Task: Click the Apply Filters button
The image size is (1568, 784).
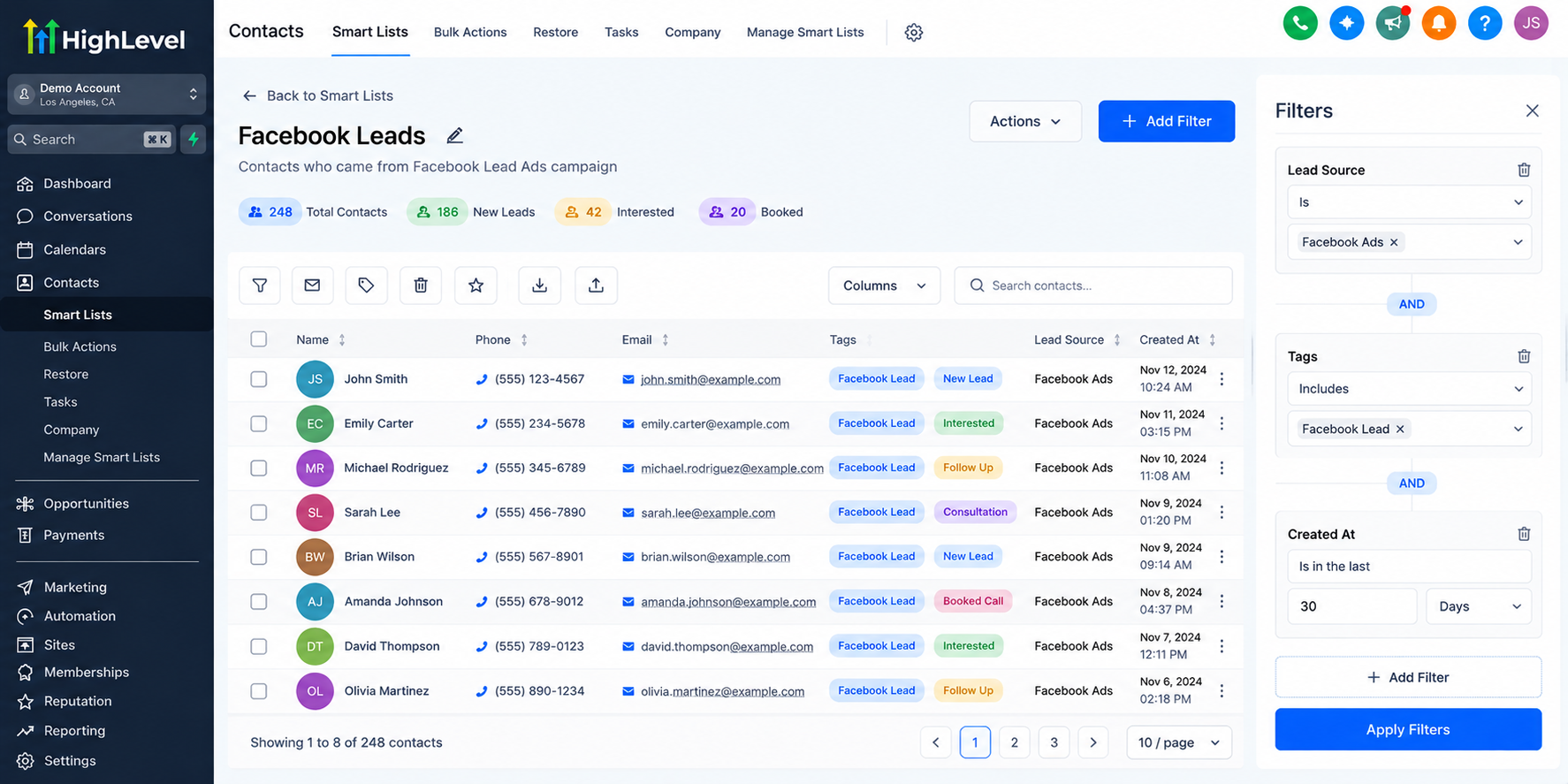Action: coord(1408,729)
